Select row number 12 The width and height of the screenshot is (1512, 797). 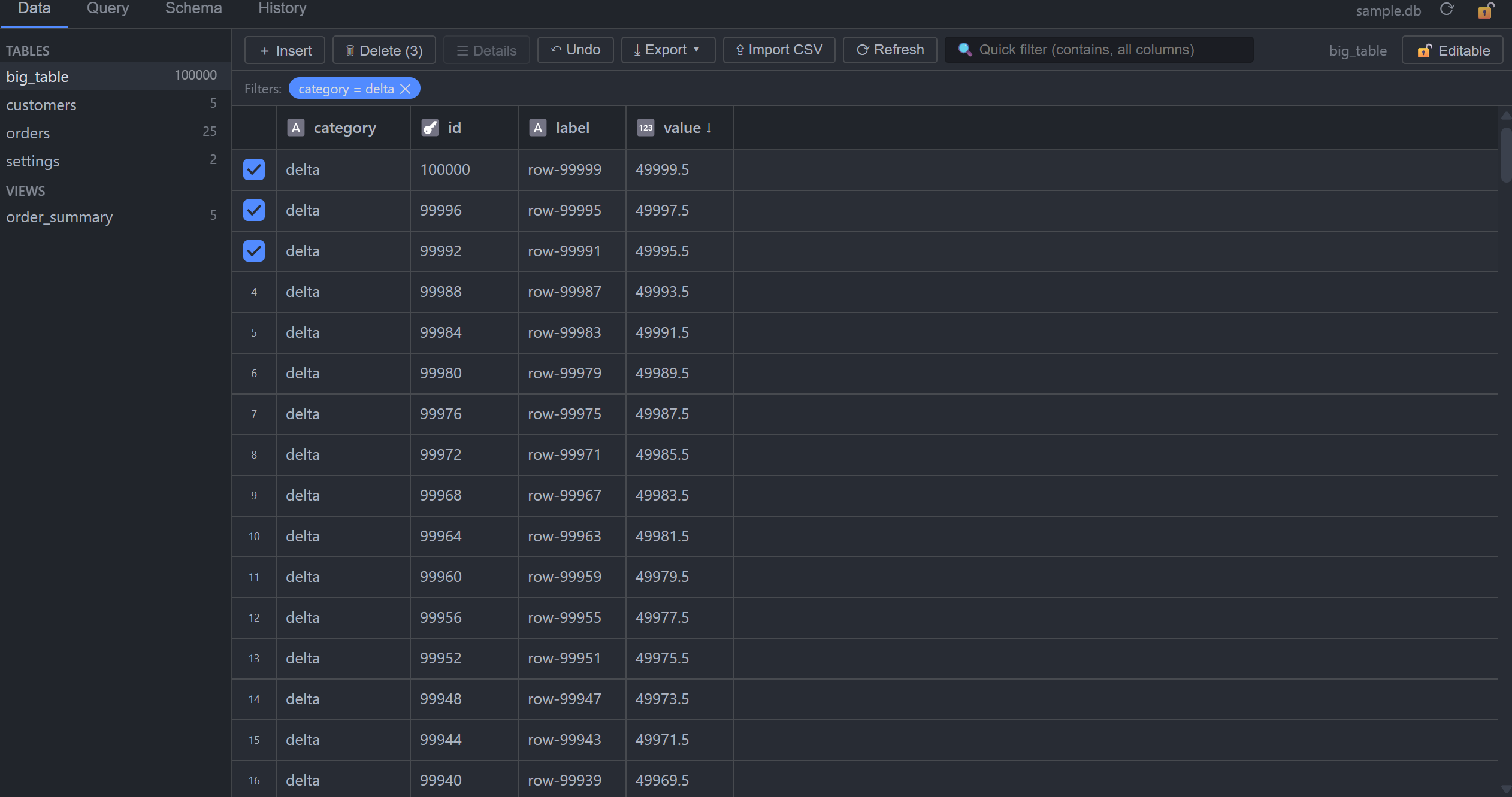tap(254, 618)
